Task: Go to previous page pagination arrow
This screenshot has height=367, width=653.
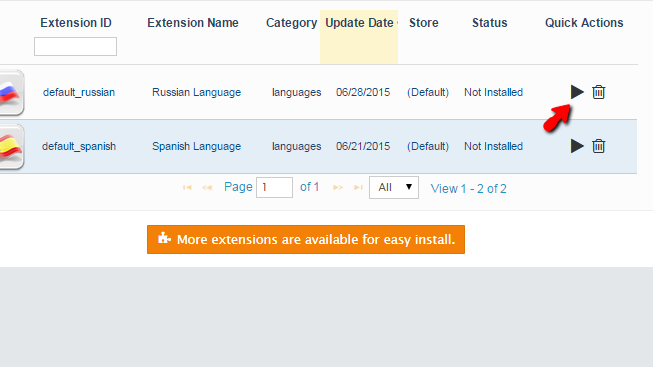Action: pyautogui.click(x=207, y=187)
